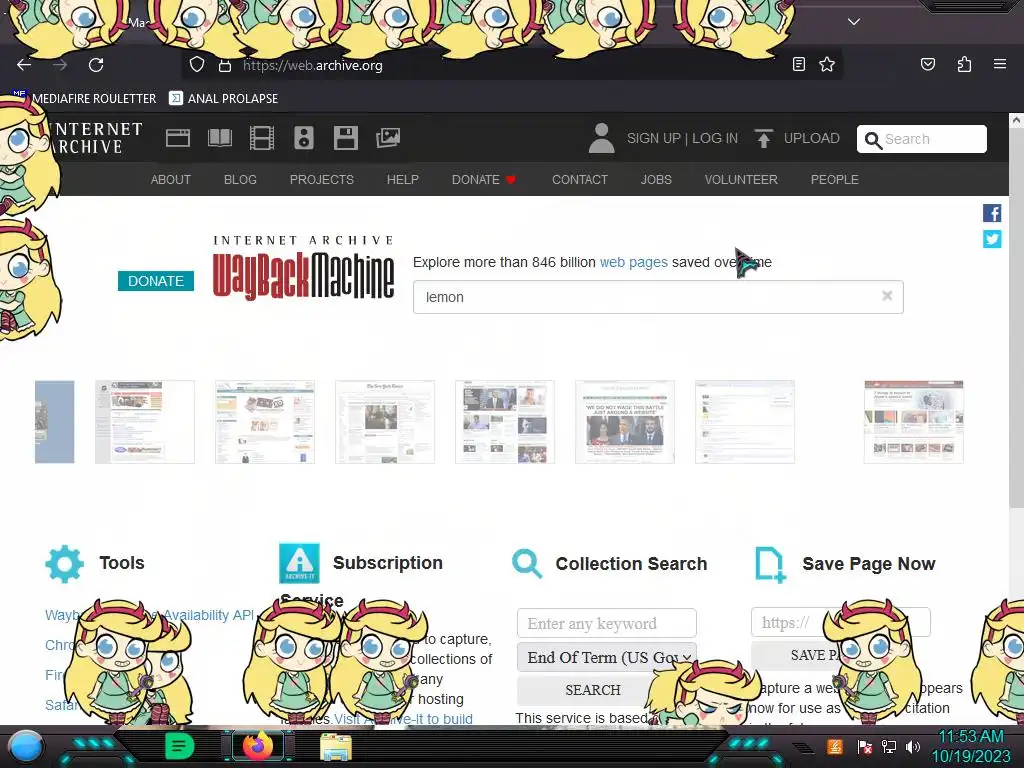Share on Facebook icon
The height and width of the screenshot is (768, 1024).
pos(992,213)
